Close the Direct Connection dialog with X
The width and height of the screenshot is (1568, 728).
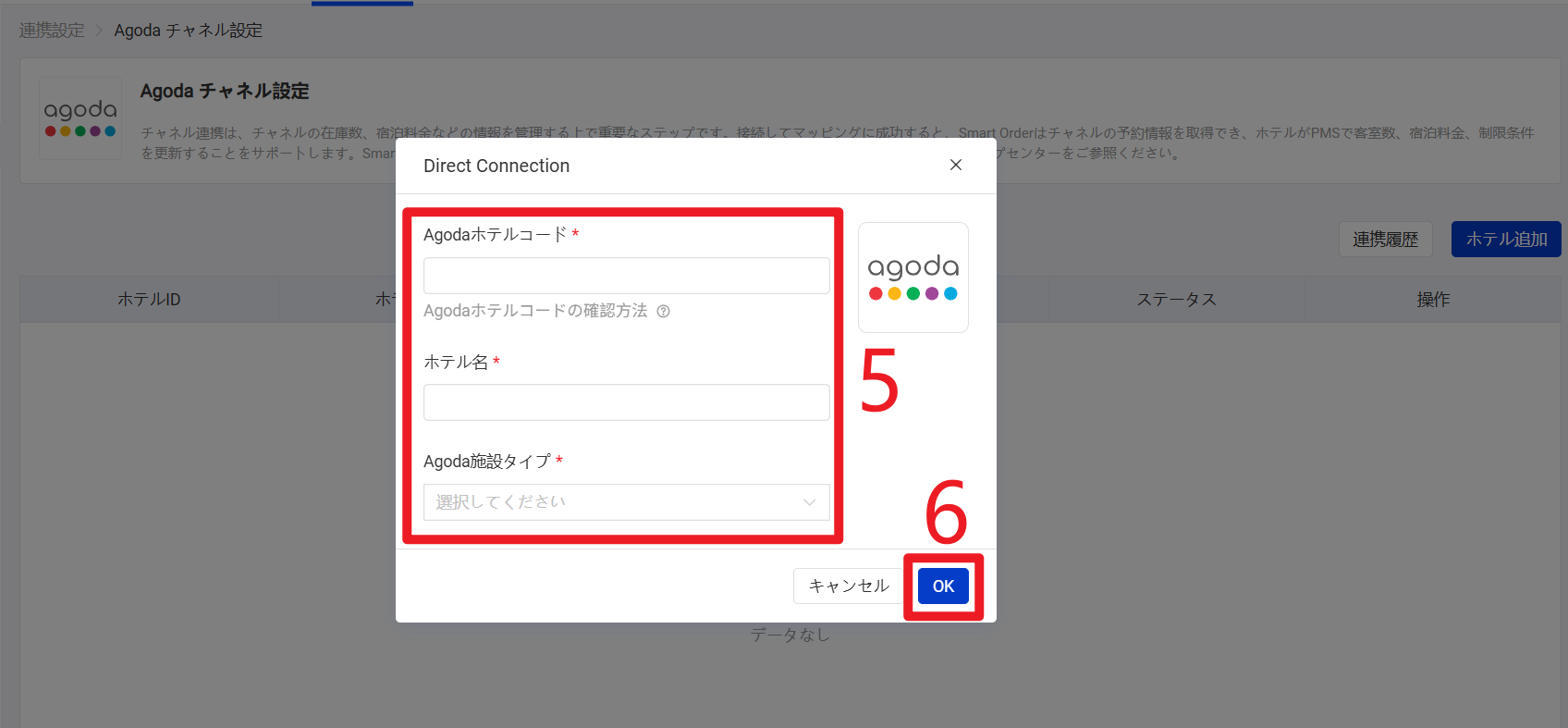click(956, 165)
